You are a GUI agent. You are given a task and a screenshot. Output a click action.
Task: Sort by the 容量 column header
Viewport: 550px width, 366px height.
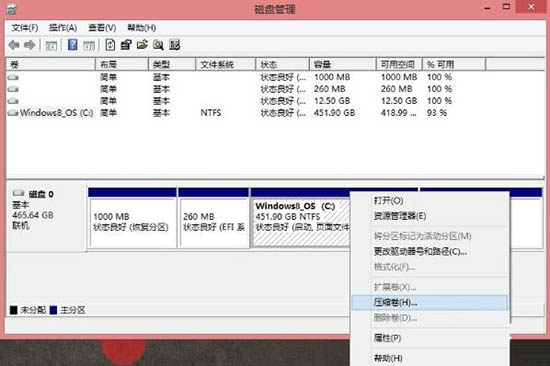point(343,65)
